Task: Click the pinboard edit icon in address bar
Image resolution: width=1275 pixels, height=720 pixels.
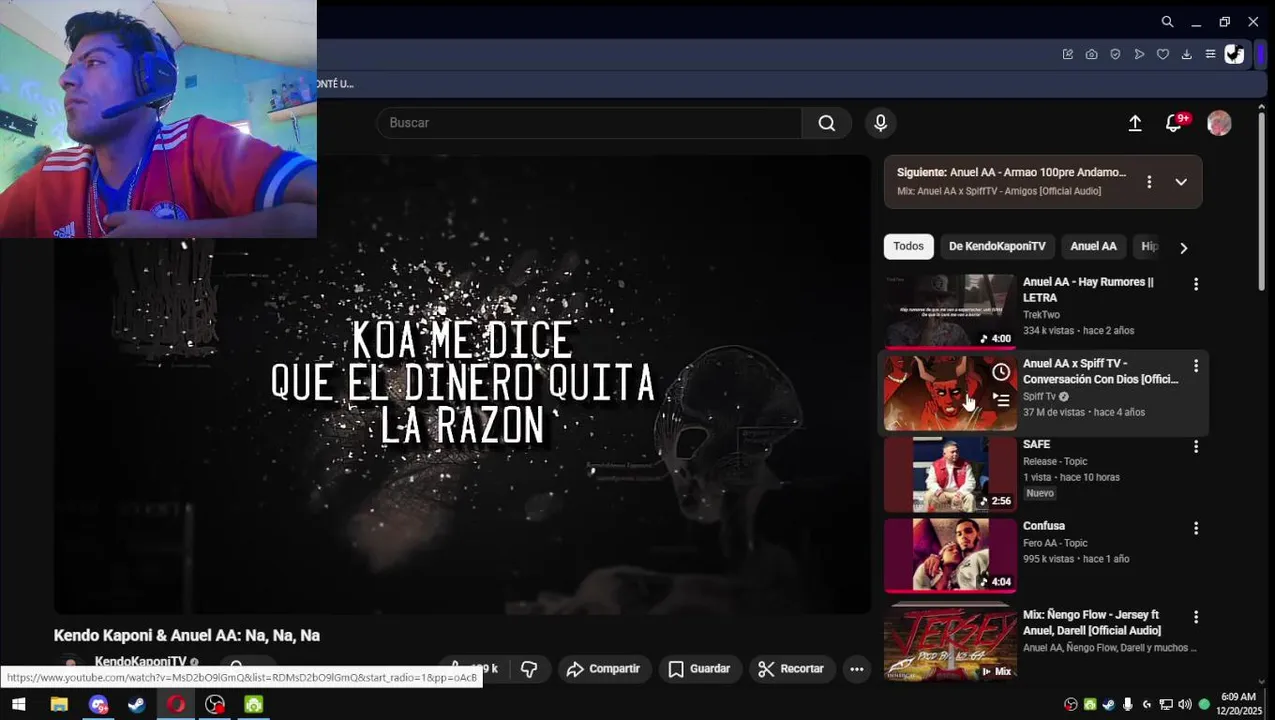Action: [x=1068, y=54]
